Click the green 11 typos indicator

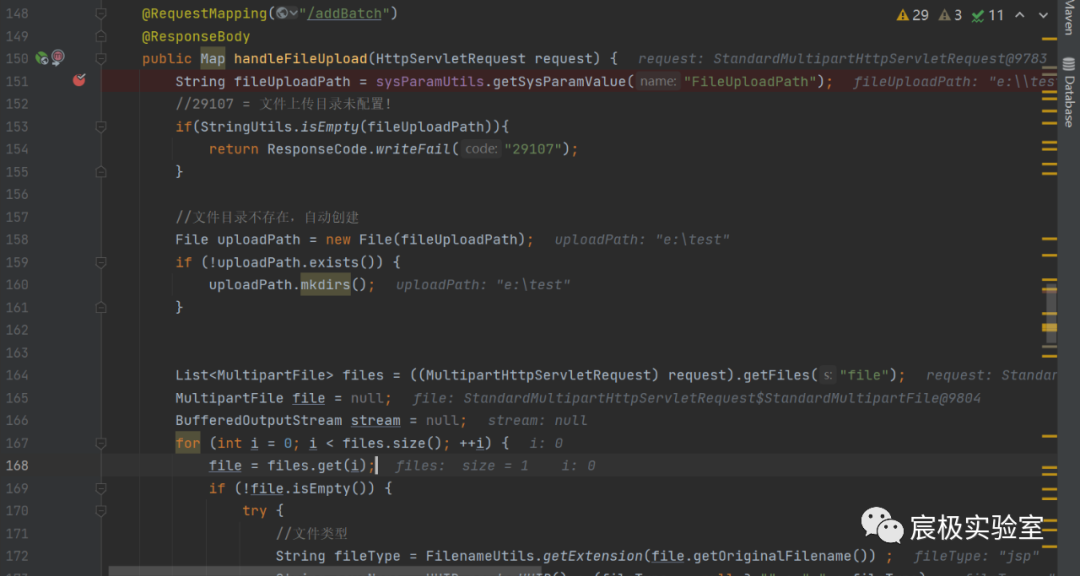coord(988,15)
